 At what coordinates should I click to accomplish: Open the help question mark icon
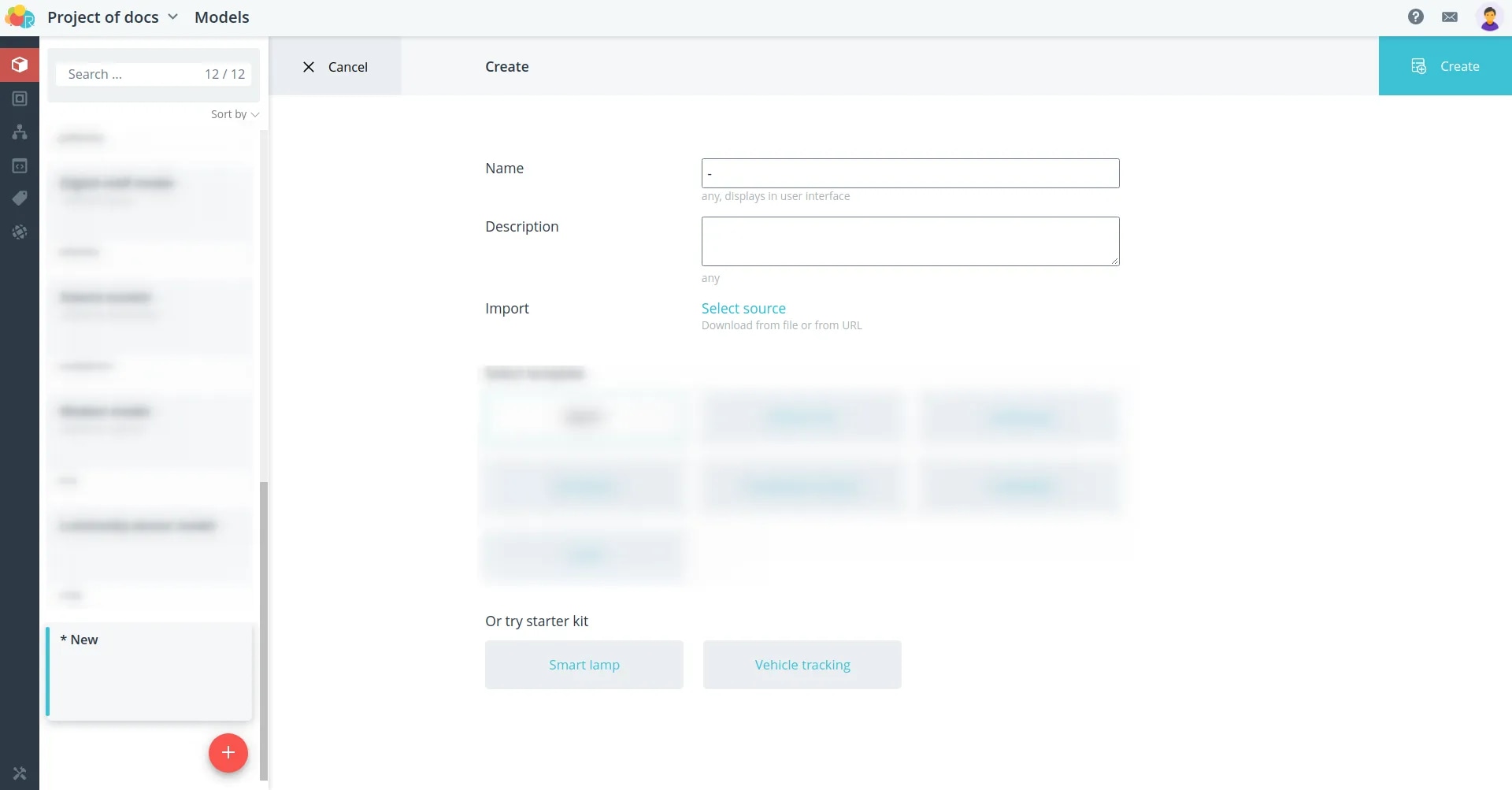pyautogui.click(x=1416, y=17)
